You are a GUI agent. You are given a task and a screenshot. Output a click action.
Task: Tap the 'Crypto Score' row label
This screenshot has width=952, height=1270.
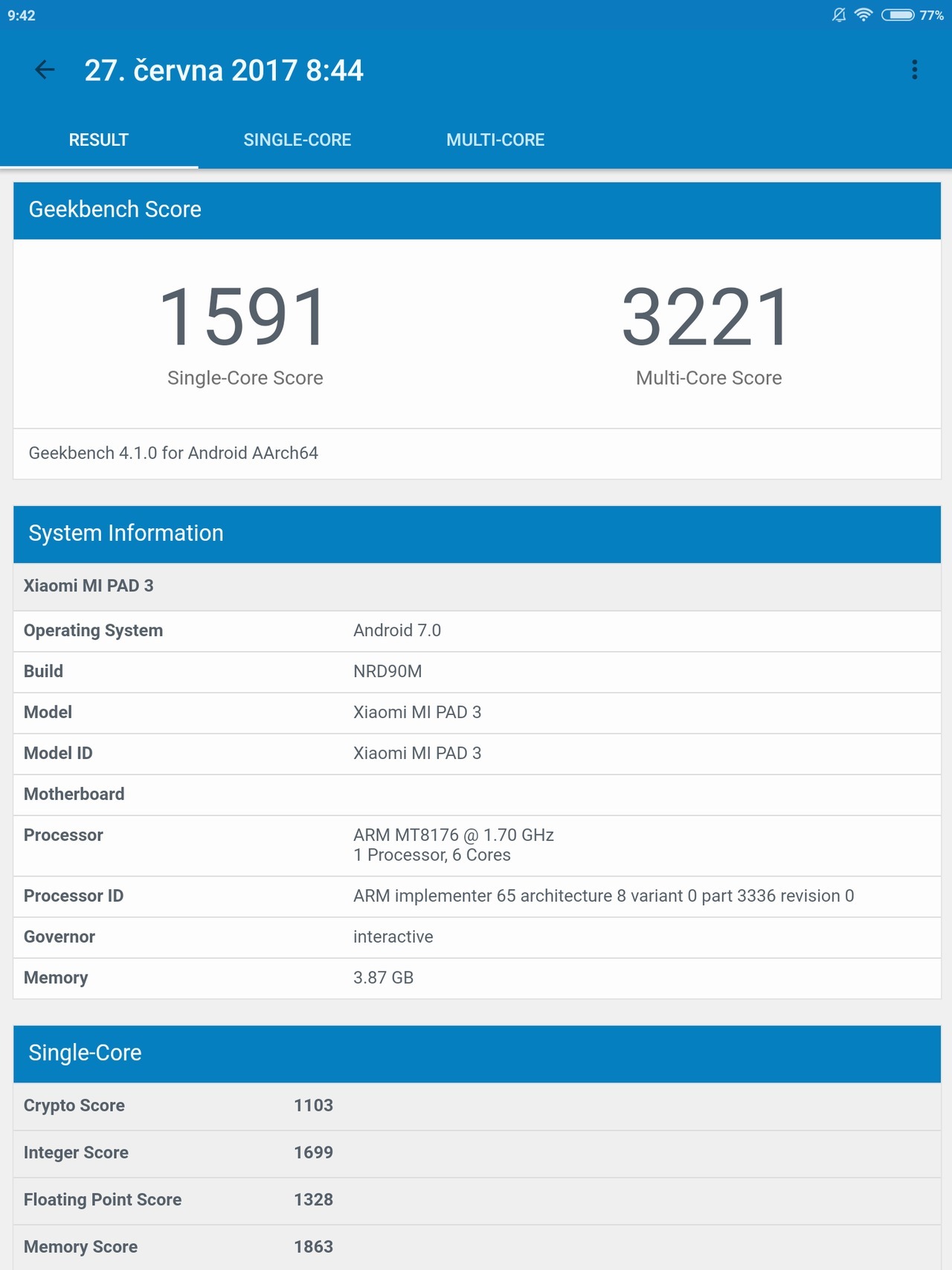point(74,1106)
